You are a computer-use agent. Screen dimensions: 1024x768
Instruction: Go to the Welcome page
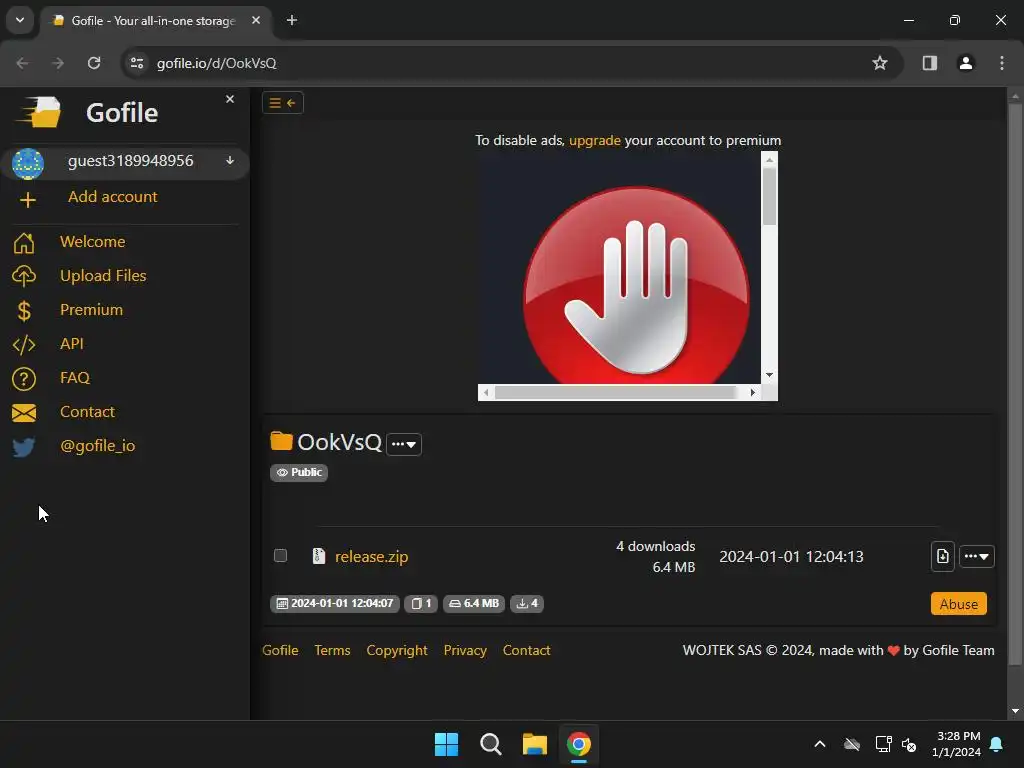[x=92, y=242]
